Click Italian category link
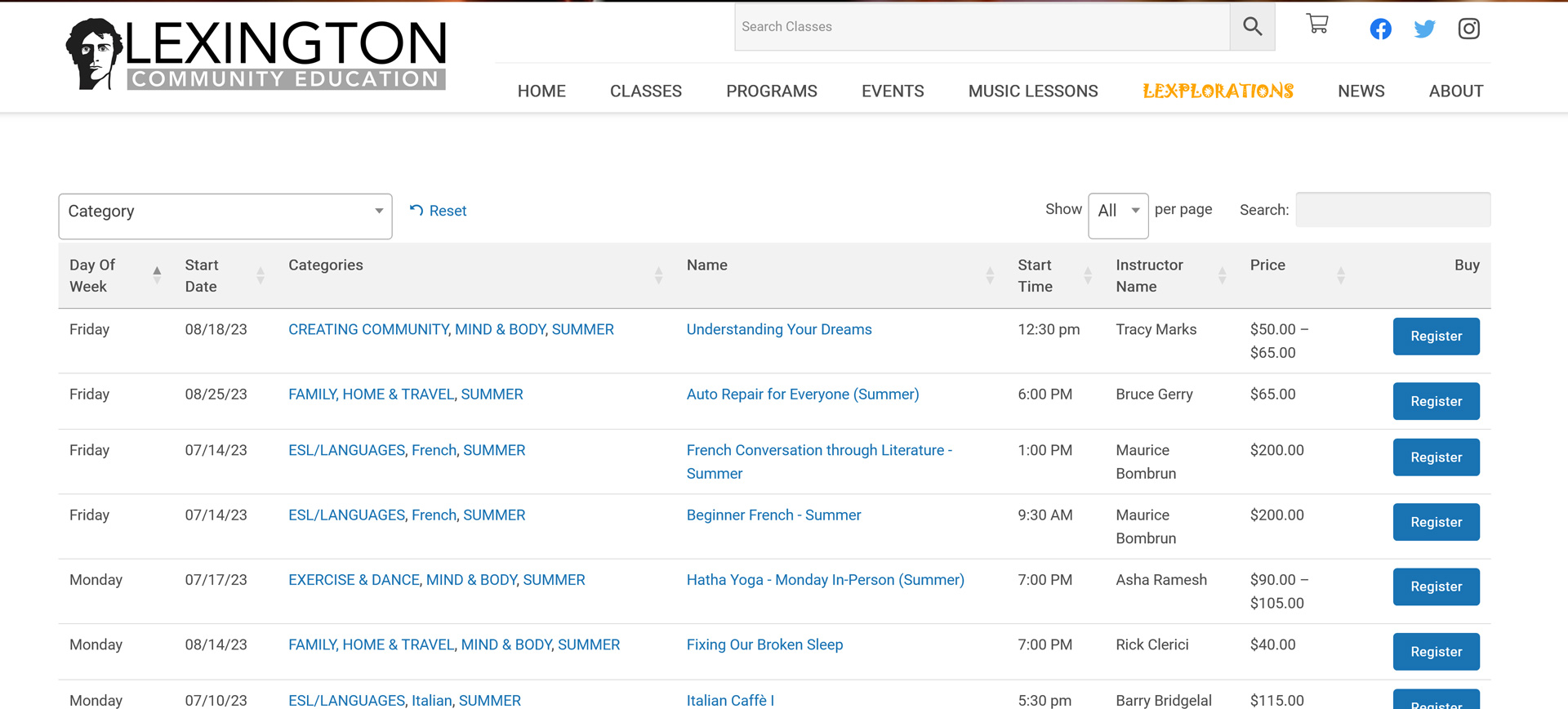The width and height of the screenshot is (1568, 709). (x=431, y=700)
